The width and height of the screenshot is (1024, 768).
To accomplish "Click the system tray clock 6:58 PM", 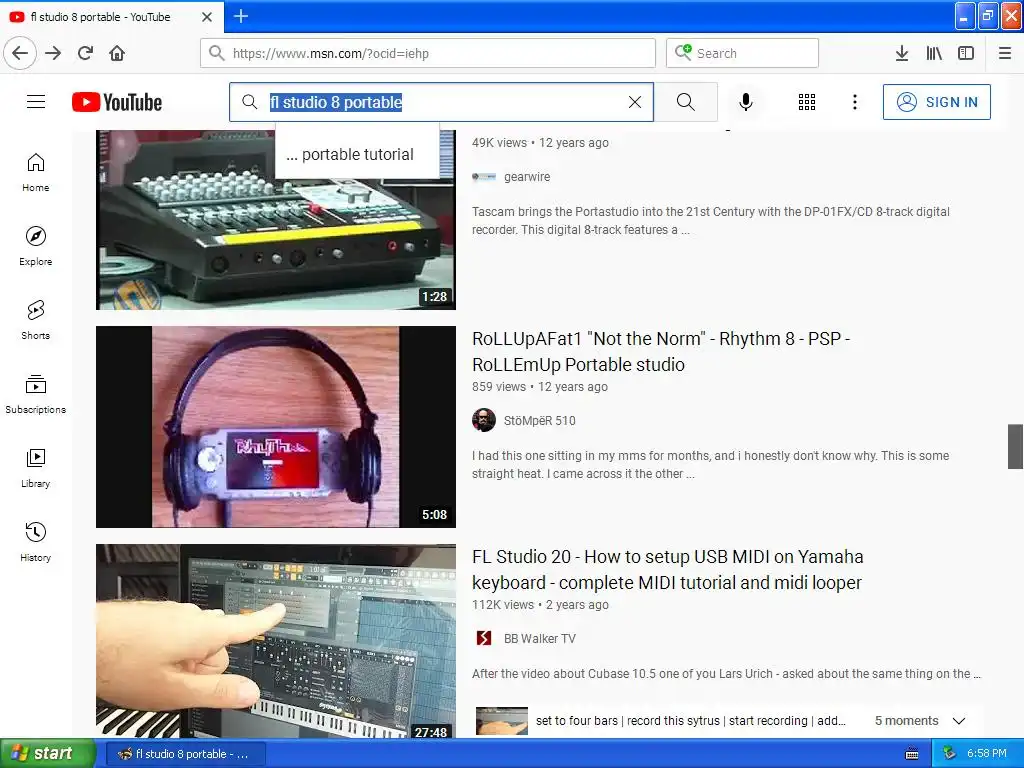I will [x=987, y=753].
